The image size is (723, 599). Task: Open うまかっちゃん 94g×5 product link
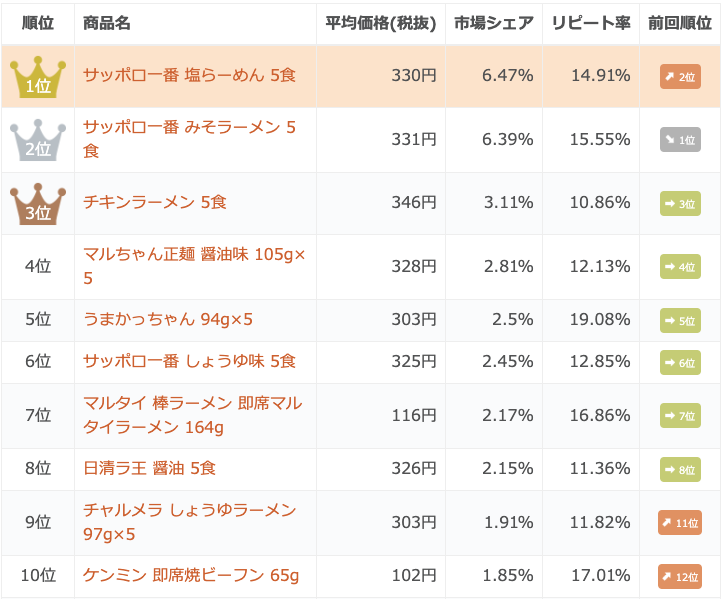(x=168, y=319)
